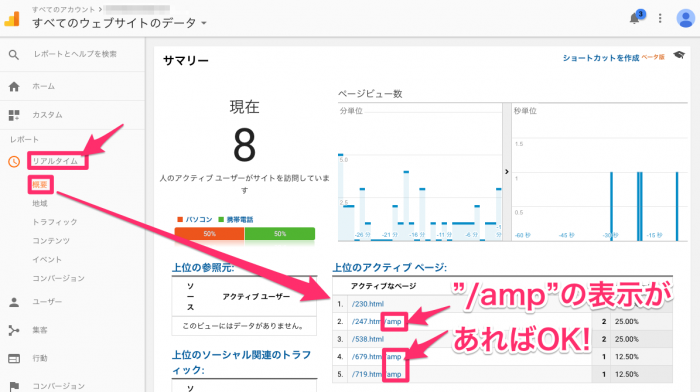
Task: Click the graduation cap help icon
Action: [679, 55]
